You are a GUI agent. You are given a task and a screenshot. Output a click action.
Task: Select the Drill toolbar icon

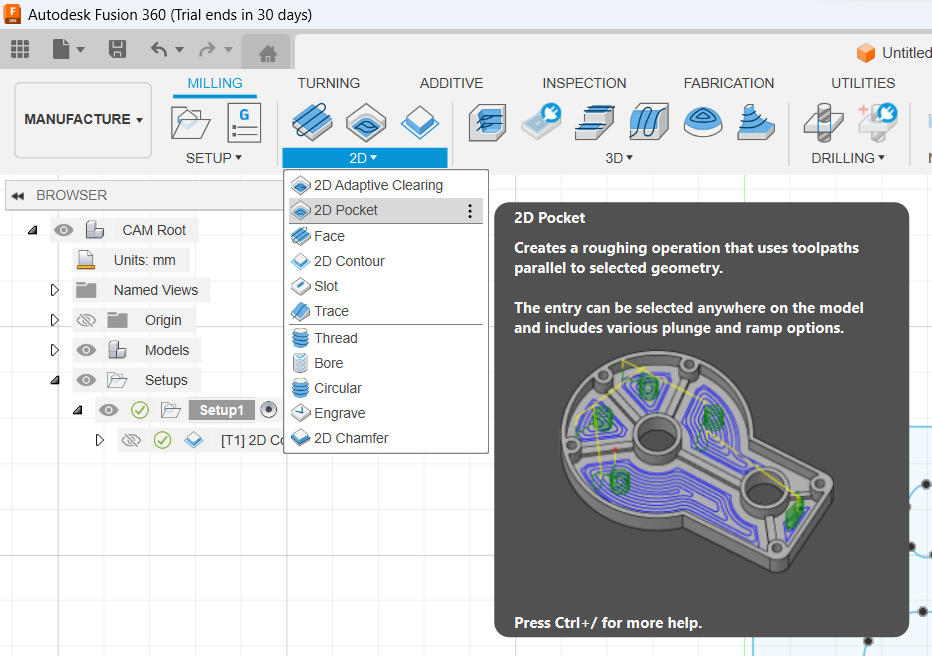pos(824,122)
